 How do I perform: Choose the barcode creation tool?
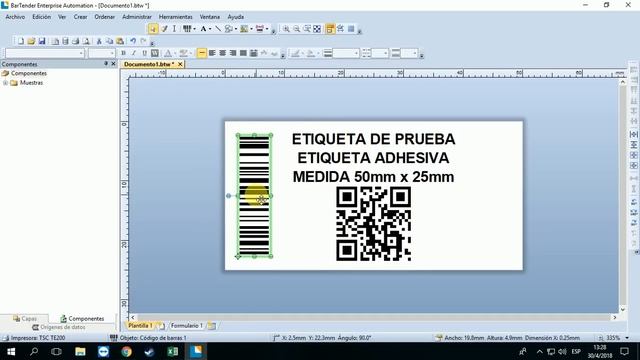187,29
